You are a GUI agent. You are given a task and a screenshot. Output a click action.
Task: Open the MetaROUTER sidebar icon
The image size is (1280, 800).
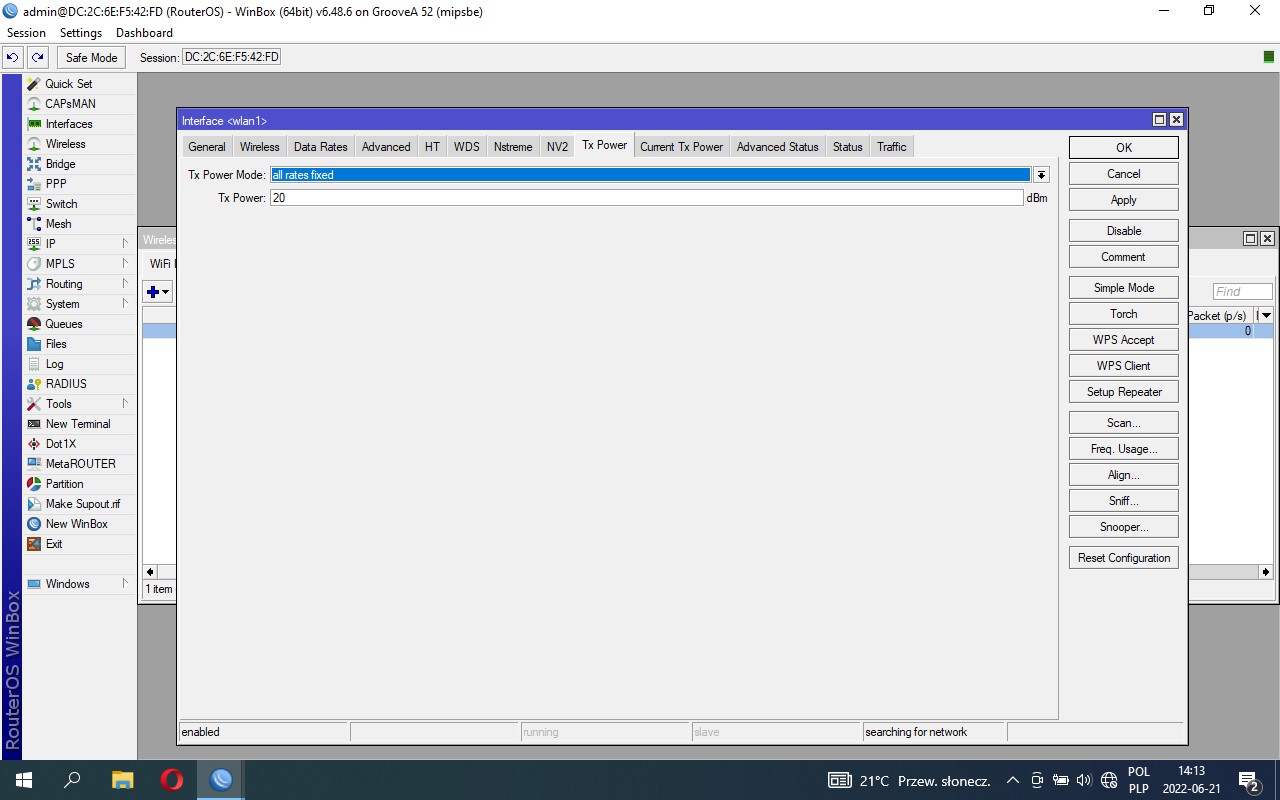(x=34, y=464)
